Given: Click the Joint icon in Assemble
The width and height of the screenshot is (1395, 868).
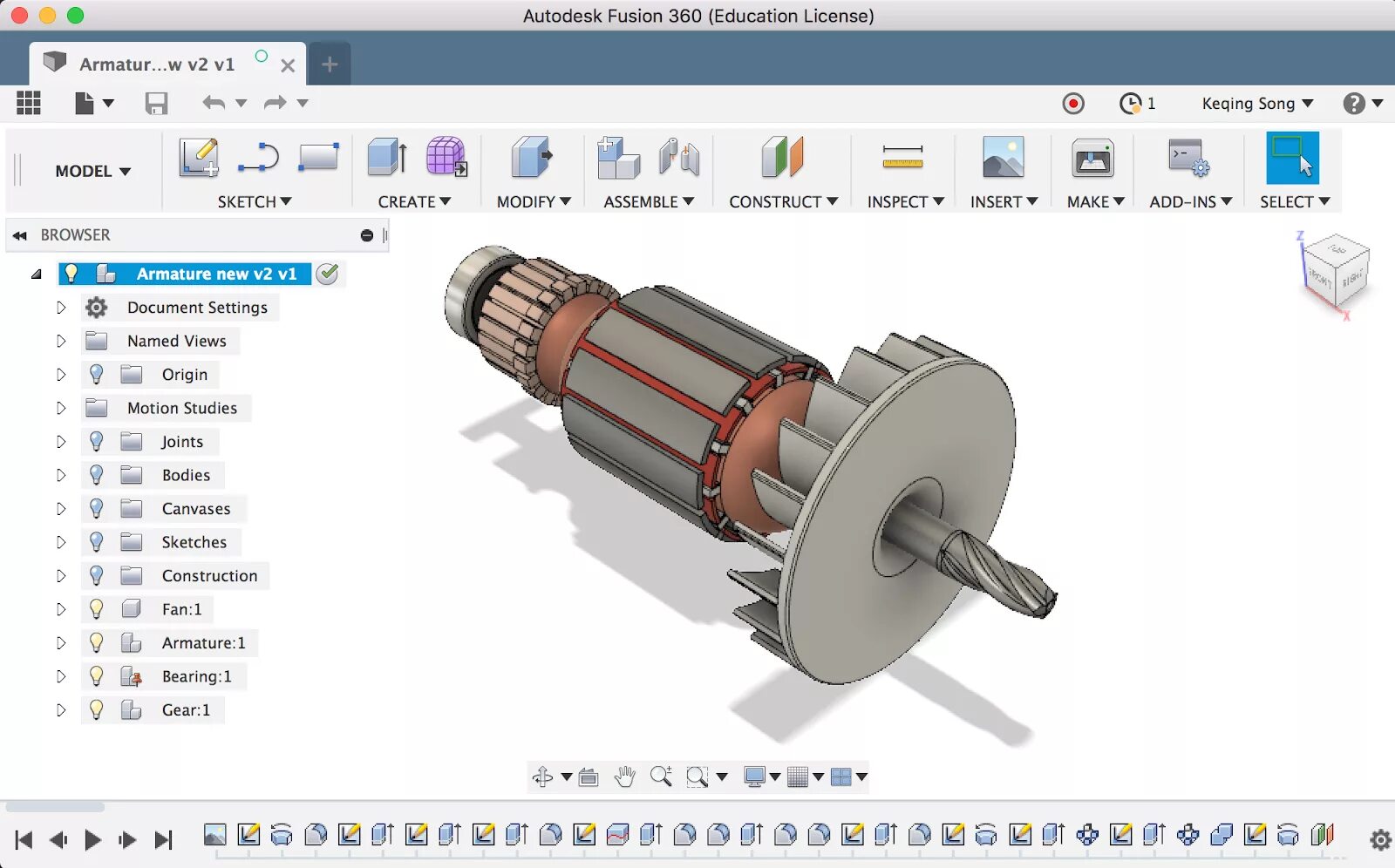Looking at the screenshot, I should coord(679,159).
